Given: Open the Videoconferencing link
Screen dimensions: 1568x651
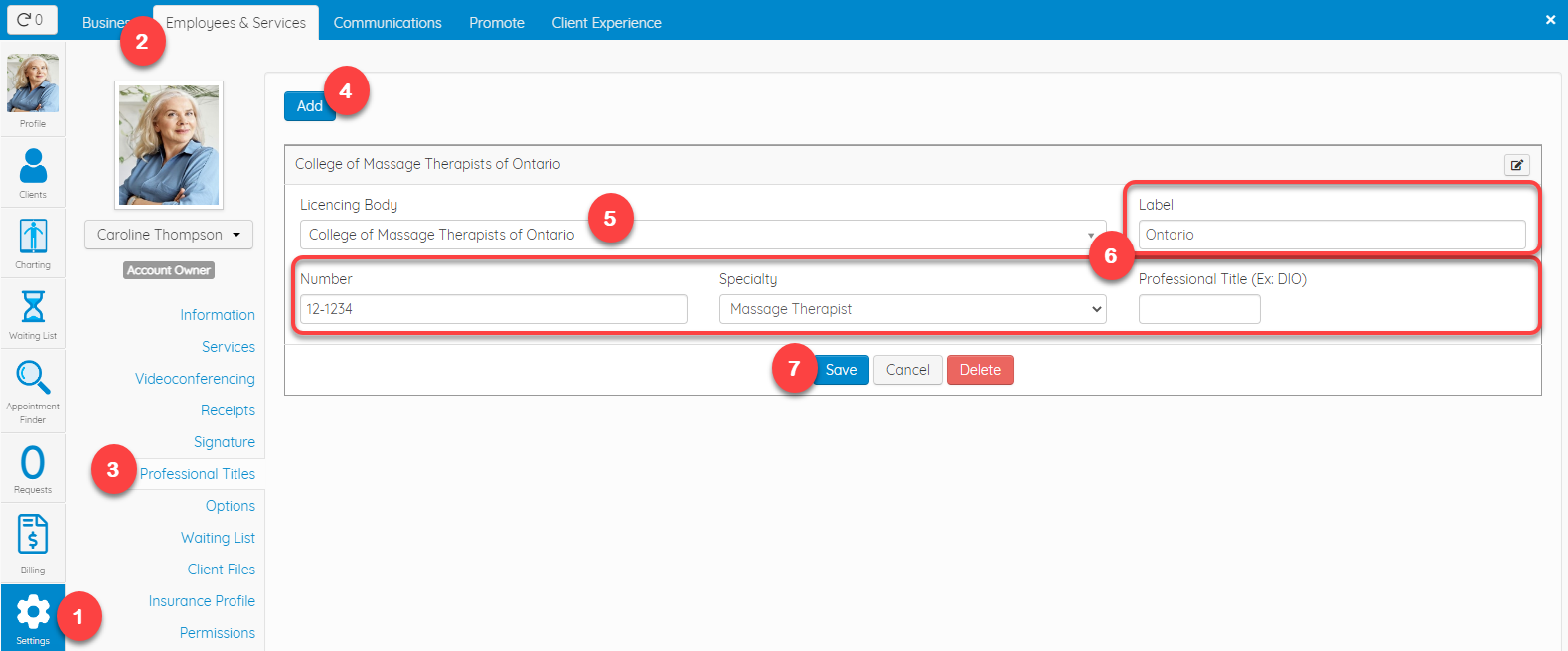Looking at the screenshot, I should click(x=195, y=379).
